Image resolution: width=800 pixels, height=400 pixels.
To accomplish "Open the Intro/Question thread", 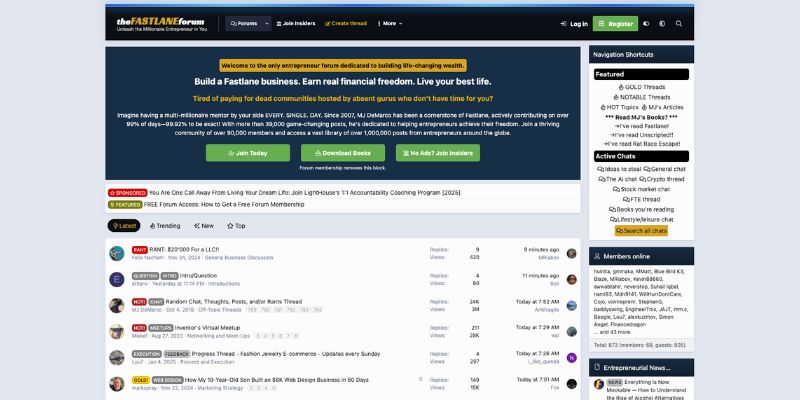I will [198, 276].
